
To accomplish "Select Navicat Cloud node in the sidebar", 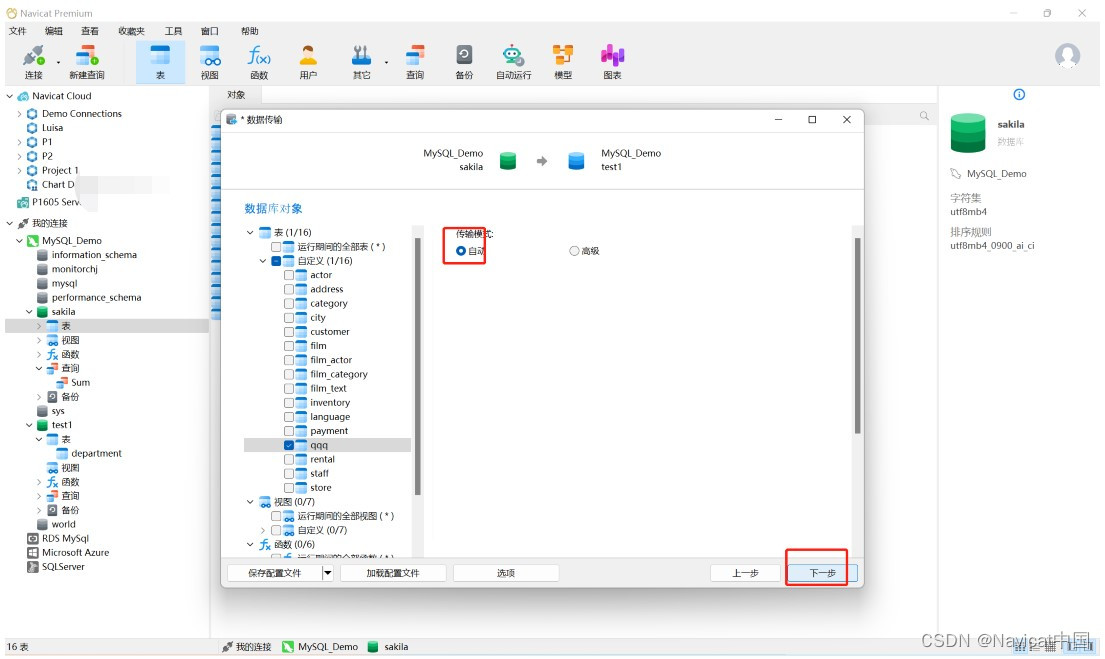I will pyautogui.click(x=61, y=96).
